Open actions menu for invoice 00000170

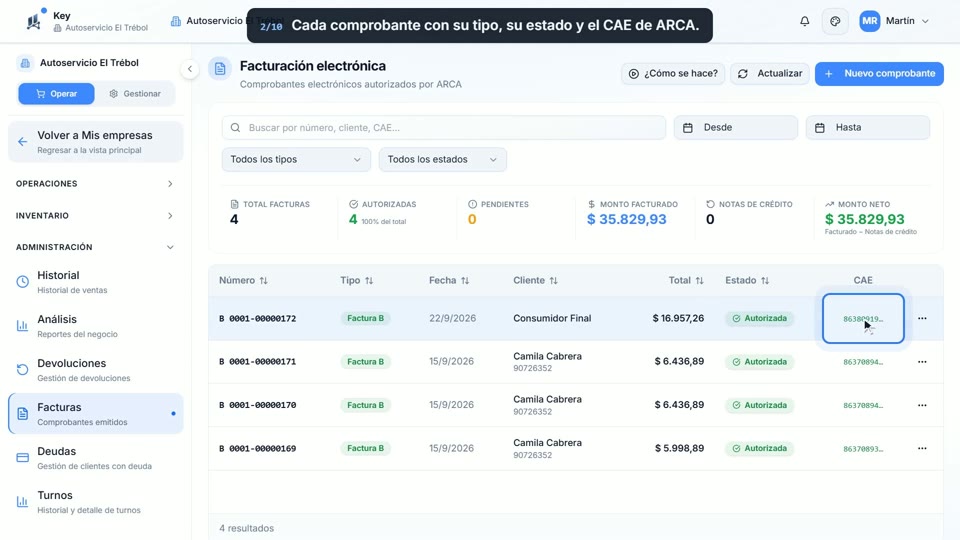click(922, 405)
